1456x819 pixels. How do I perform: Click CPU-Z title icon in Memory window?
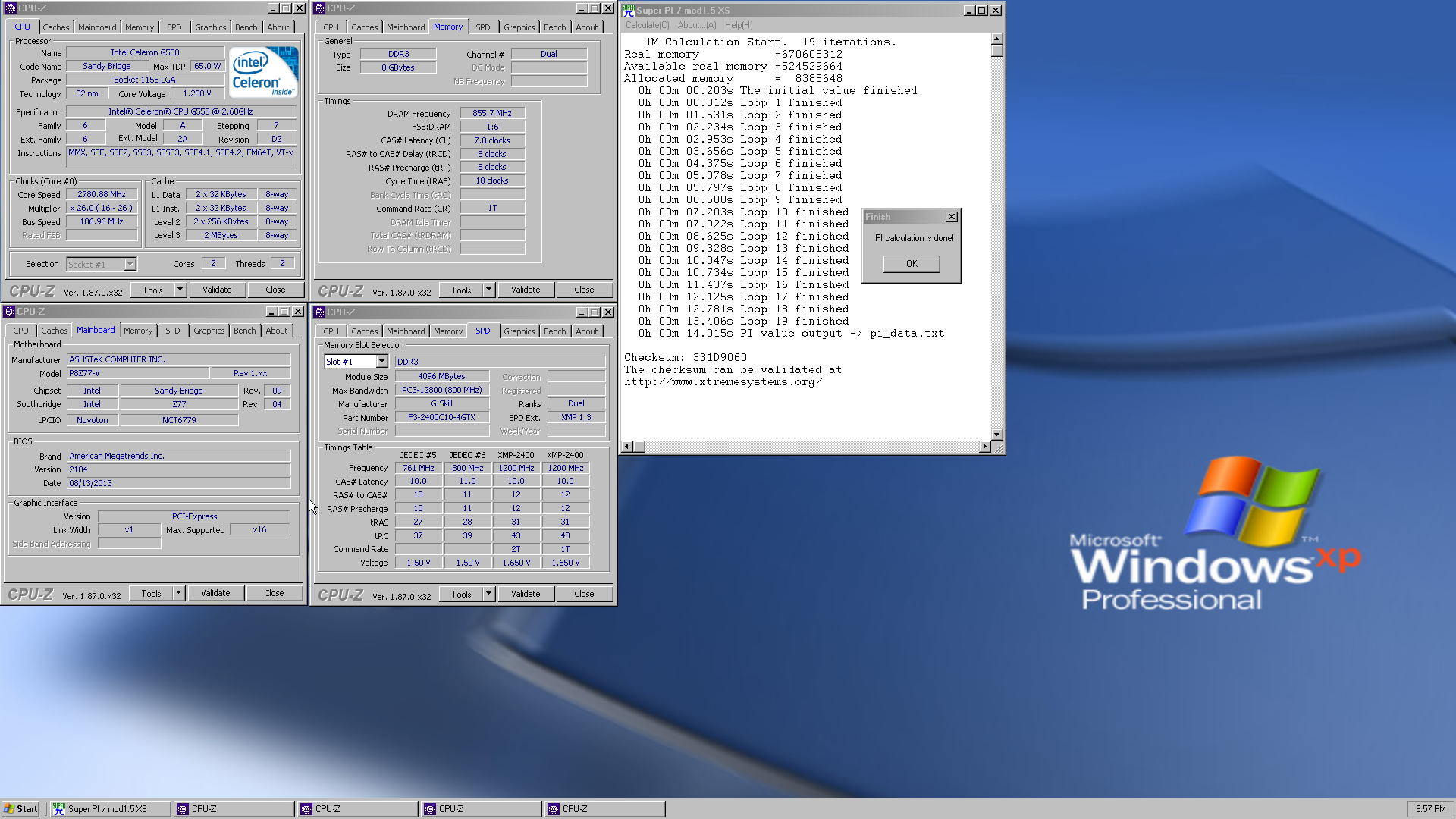(319, 8)
